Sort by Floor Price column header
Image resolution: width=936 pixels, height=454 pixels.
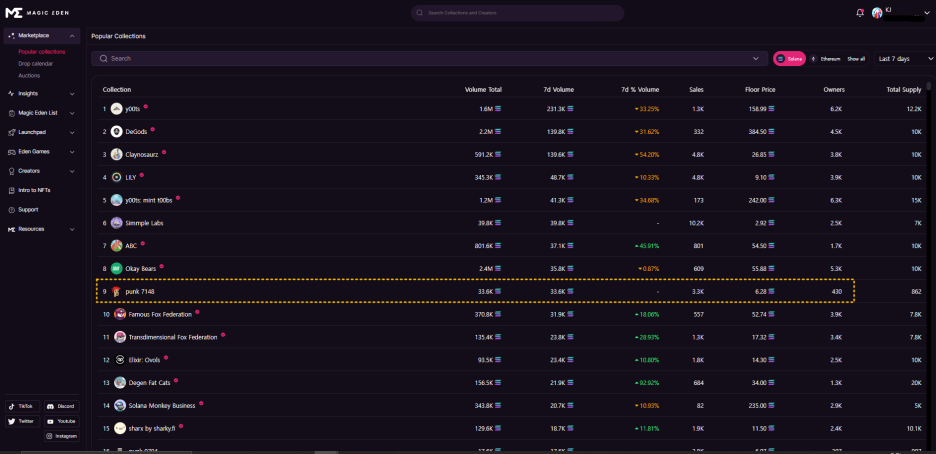point(760,89)
